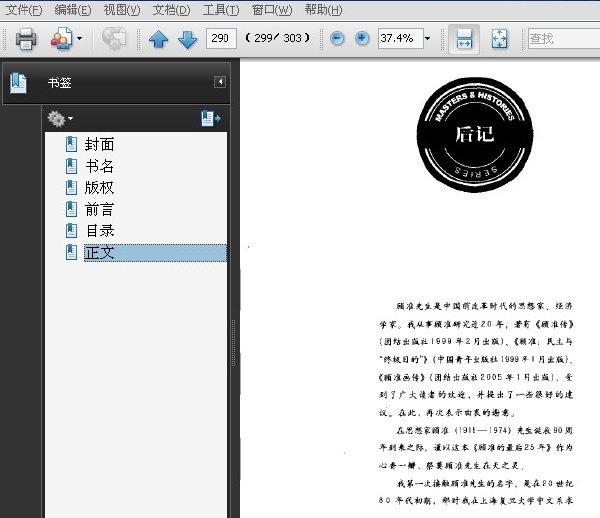
Task: Open the bookmarks gear options menu
Action: coord(60,119)
